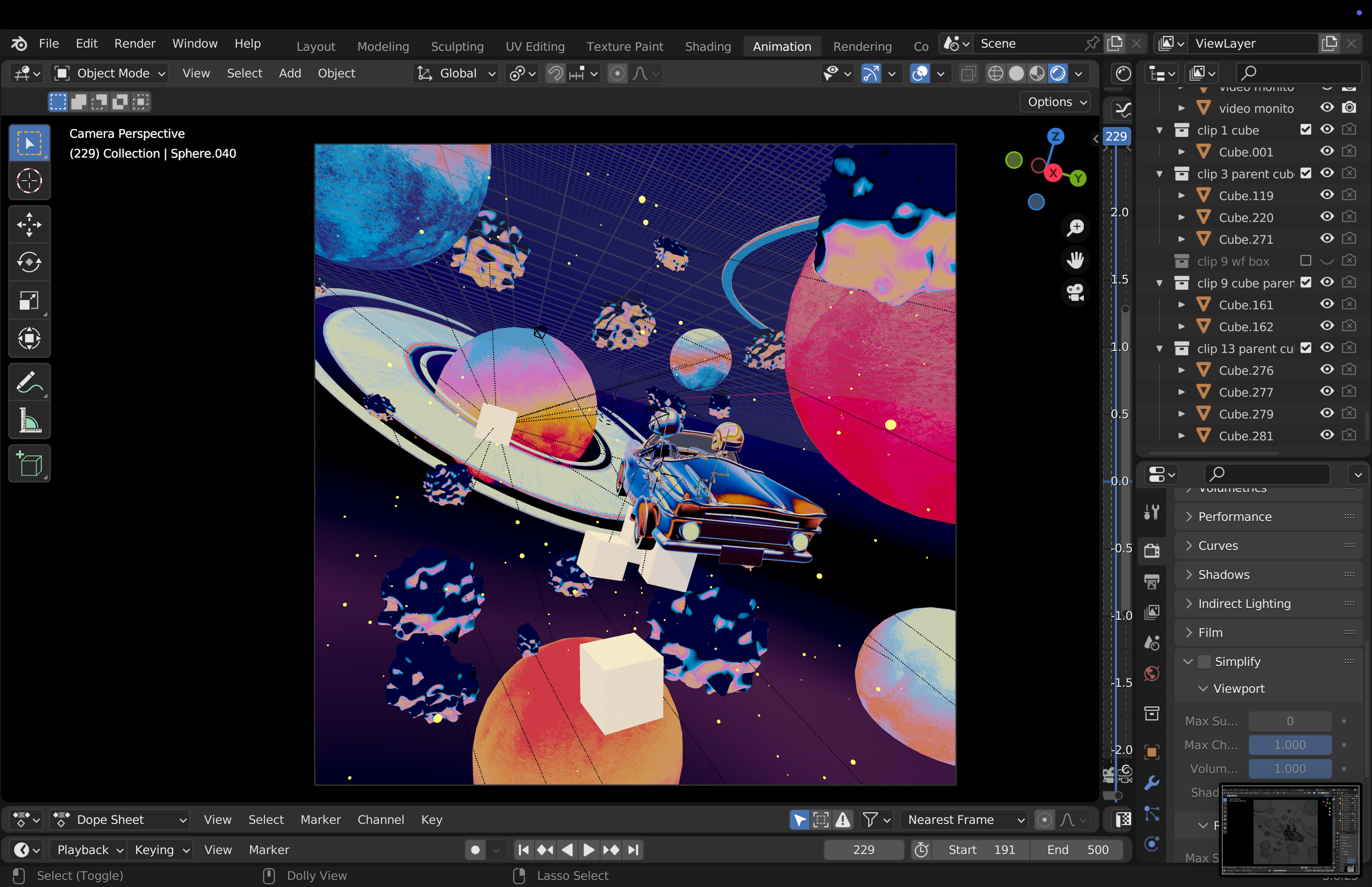Hide Cube.119 with its eye icon
Image resolution: width=1372 pixels, height=887 pixels.
pyautogui.click(x=1326, y=195)
